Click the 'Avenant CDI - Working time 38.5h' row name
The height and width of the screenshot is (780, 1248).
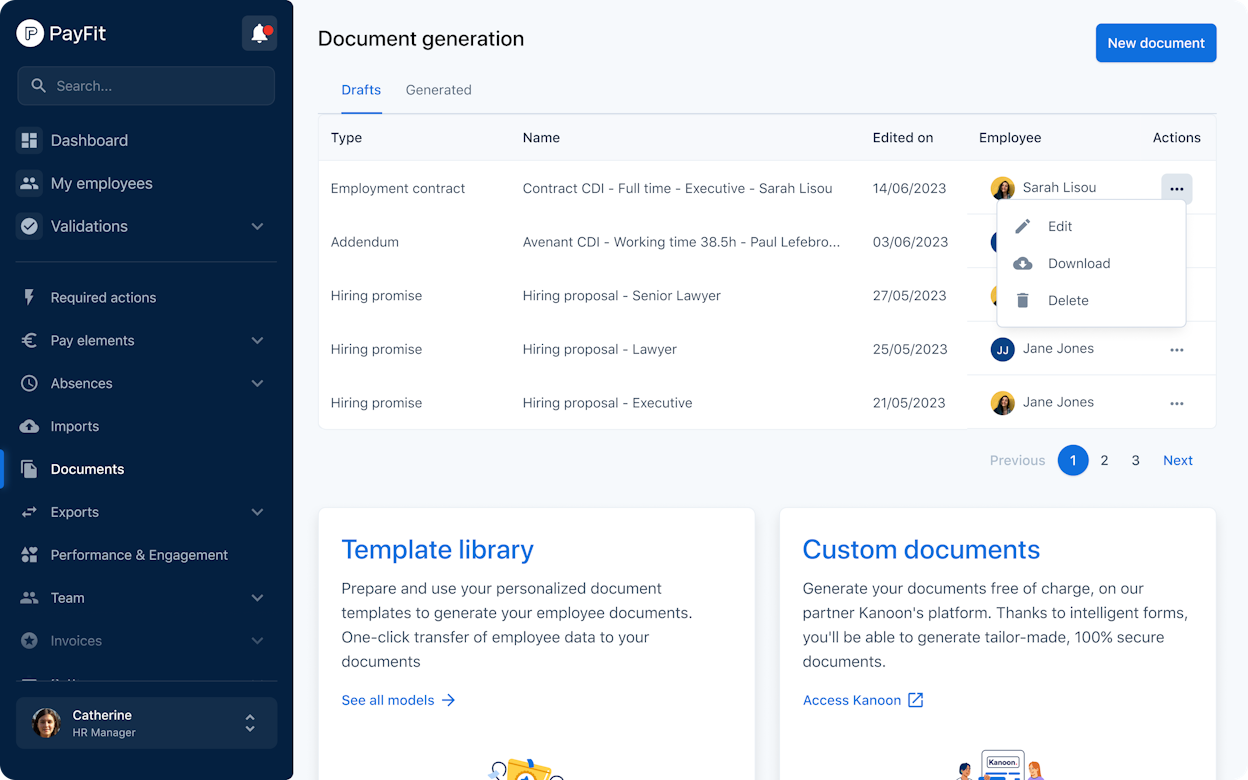681,242
